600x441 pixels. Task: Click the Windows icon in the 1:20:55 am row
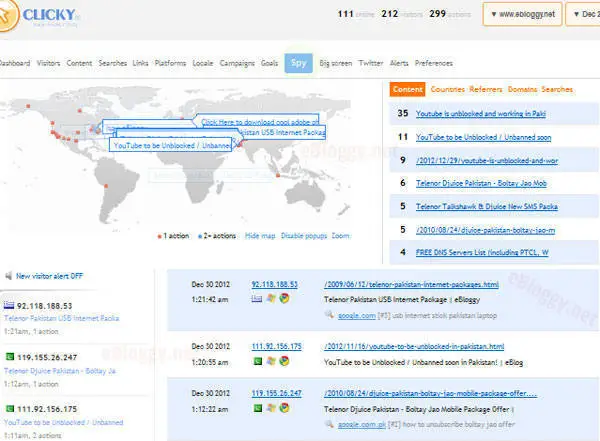pyautogui.click(x=271, y=361)
